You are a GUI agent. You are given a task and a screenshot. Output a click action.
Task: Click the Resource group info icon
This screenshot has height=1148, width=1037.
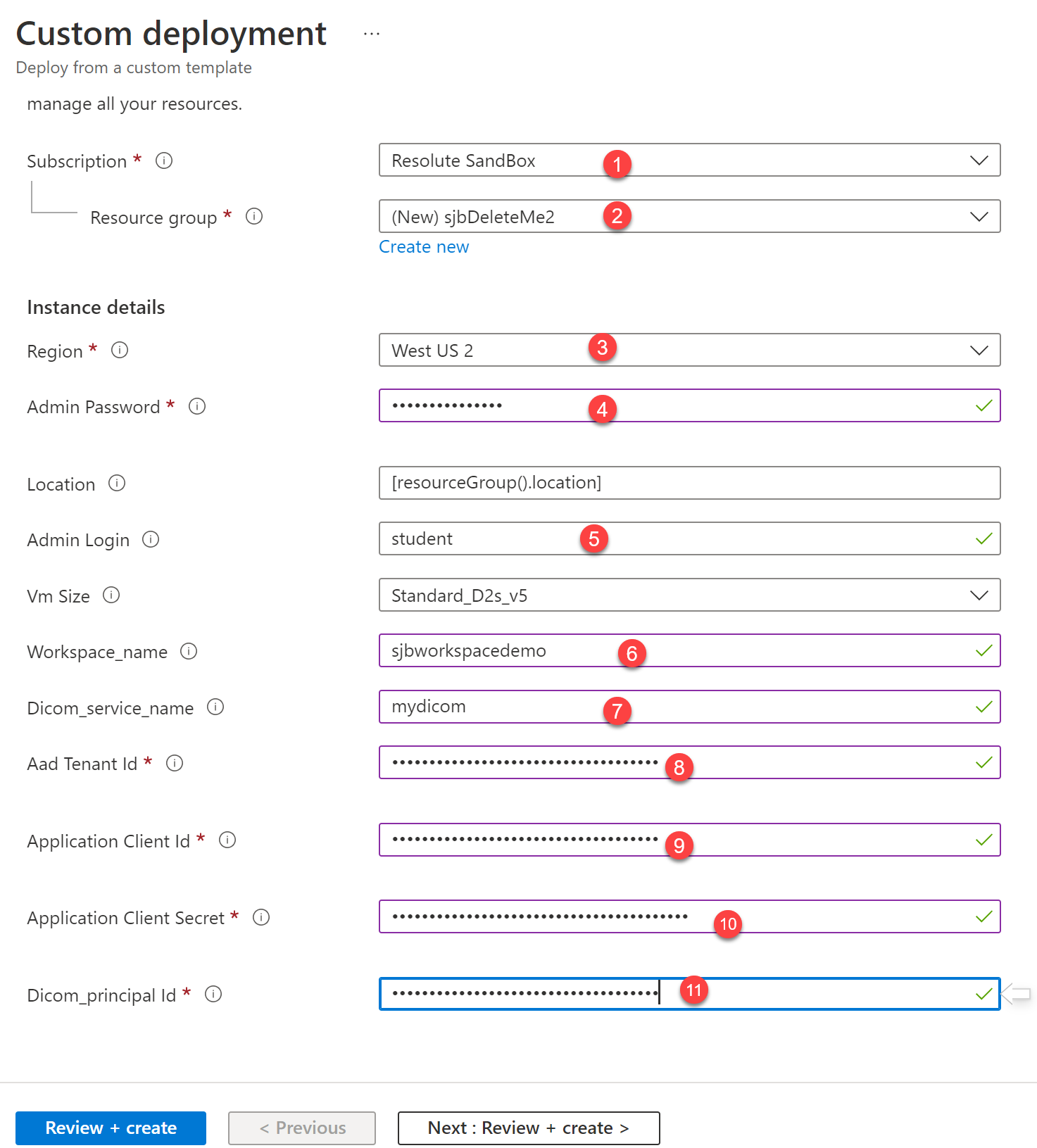pos(254,216)
